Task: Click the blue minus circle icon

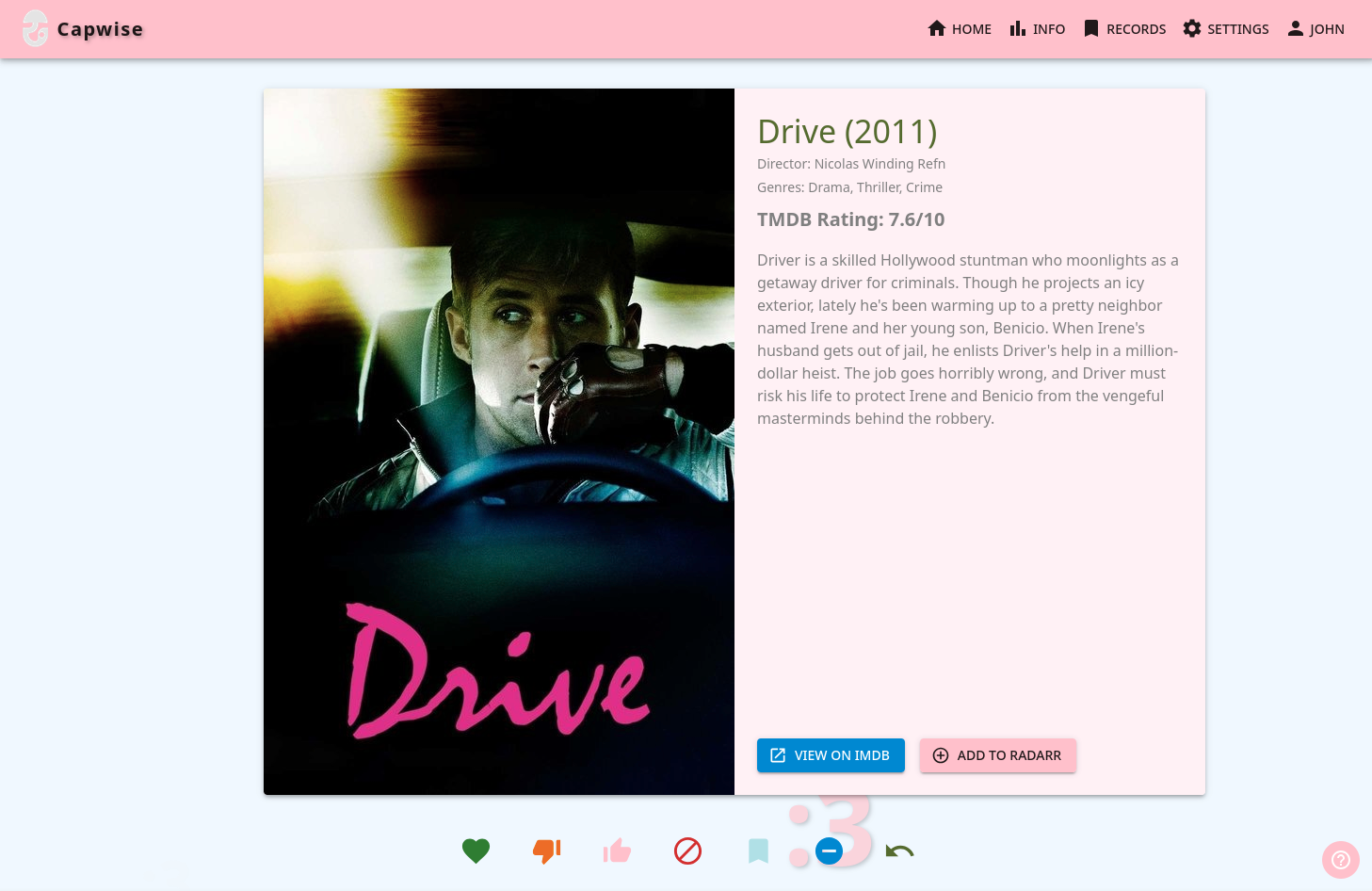Action: [x=829, y=851]
